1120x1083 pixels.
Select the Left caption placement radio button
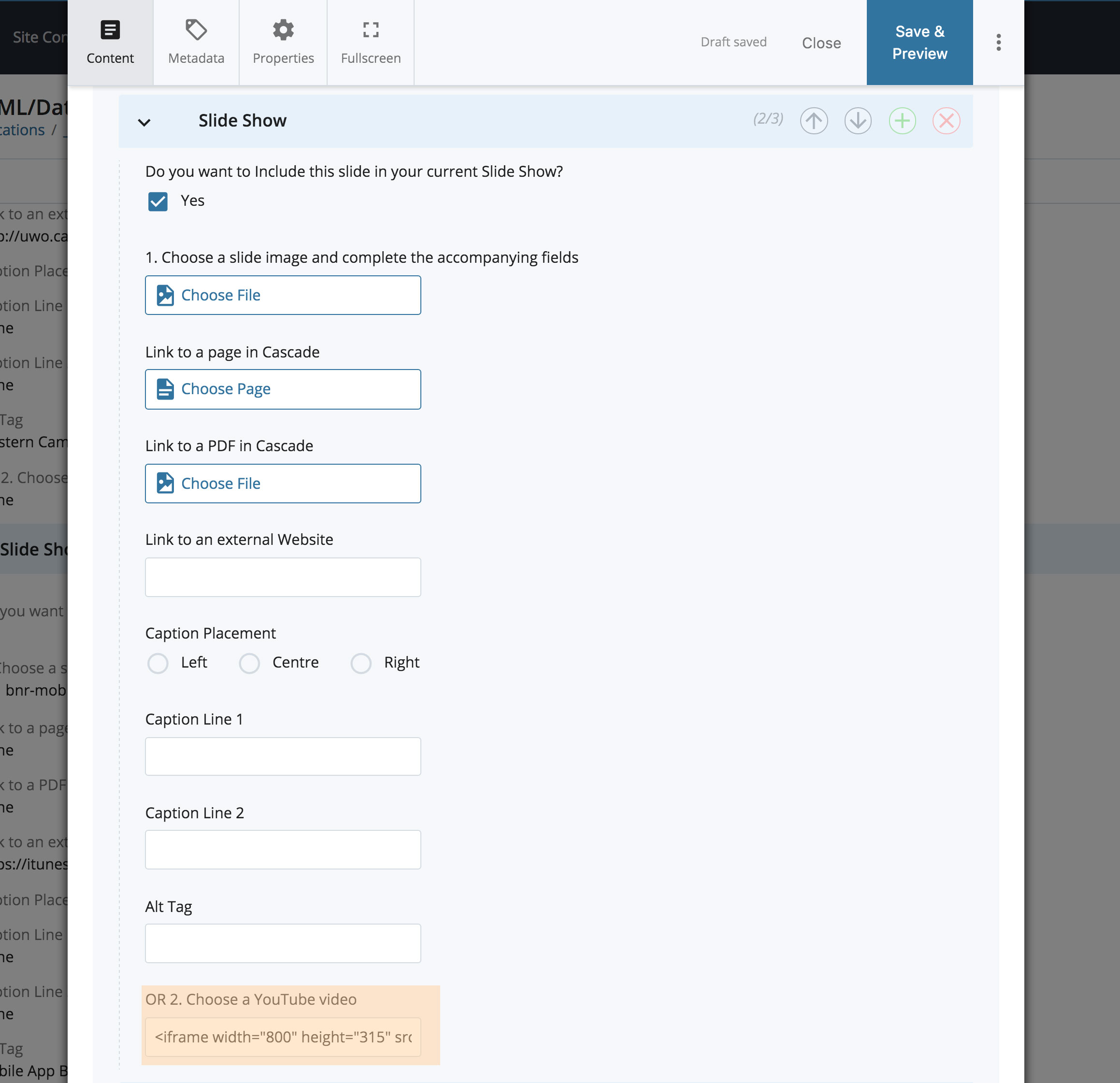(158, 662)
